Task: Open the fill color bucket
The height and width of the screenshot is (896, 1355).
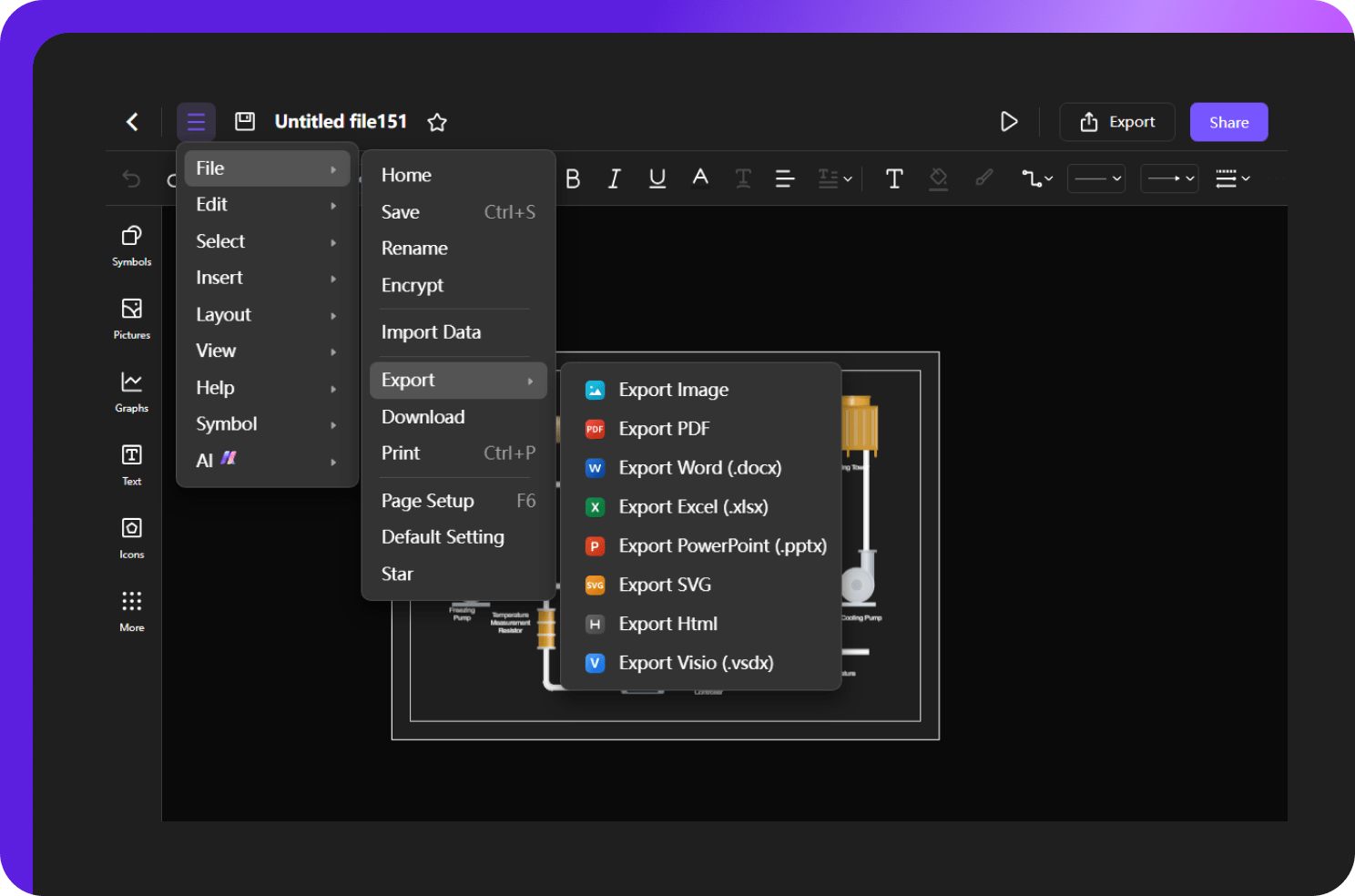Action: [x=939, y=178]
